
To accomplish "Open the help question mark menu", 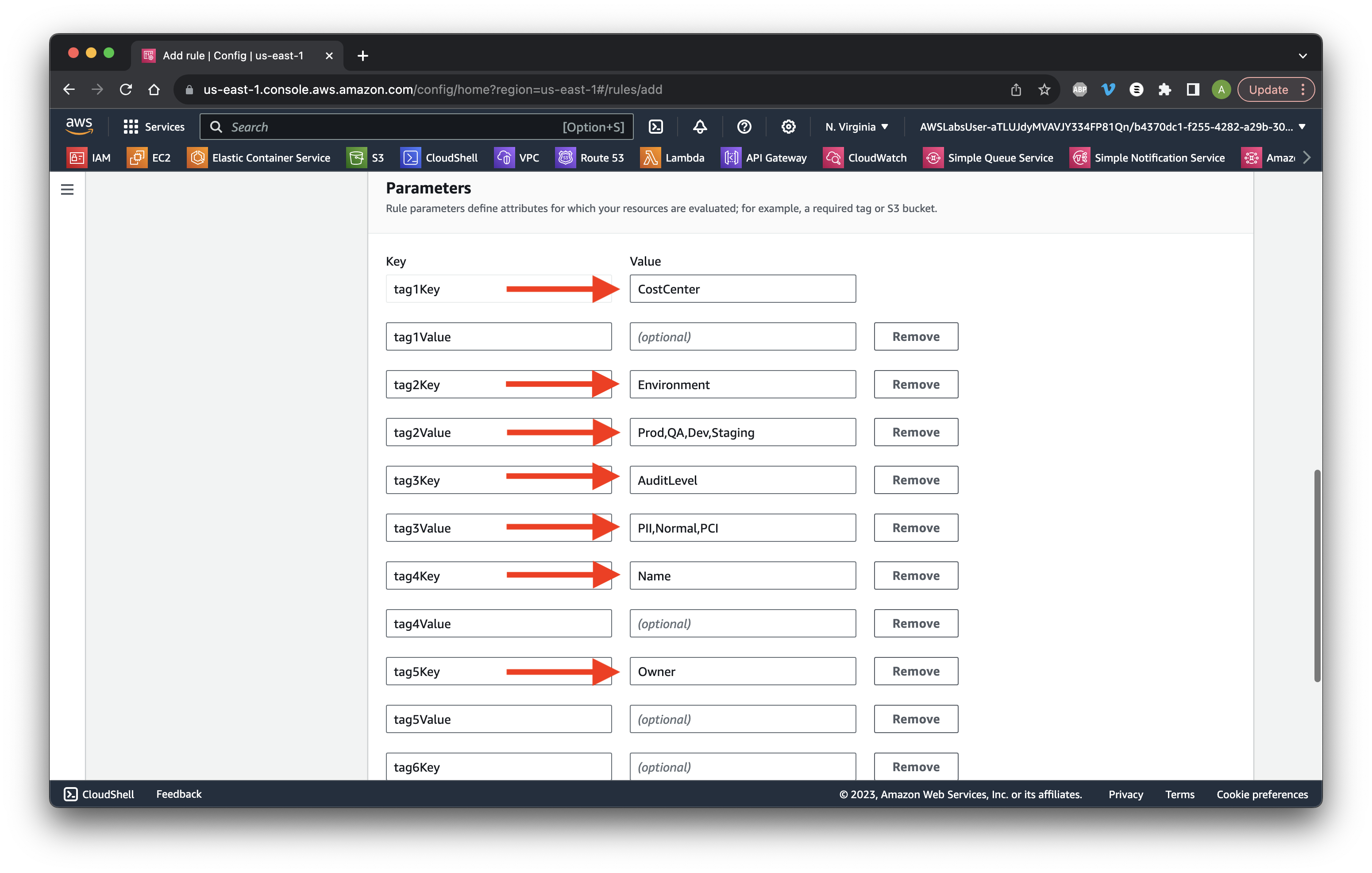I will pos(744,127).
